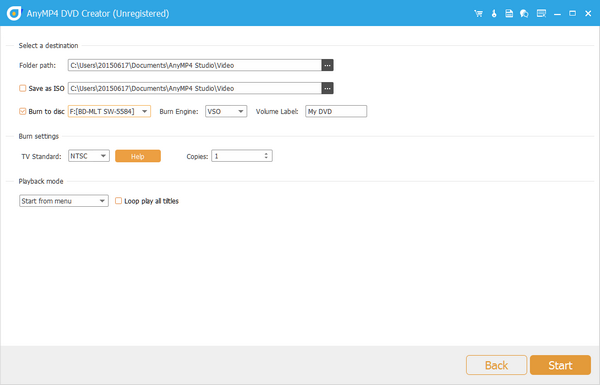The image size is (600, 385).
Task: Expand the Start from menu dropdown
Action: [x=64, y=201]
